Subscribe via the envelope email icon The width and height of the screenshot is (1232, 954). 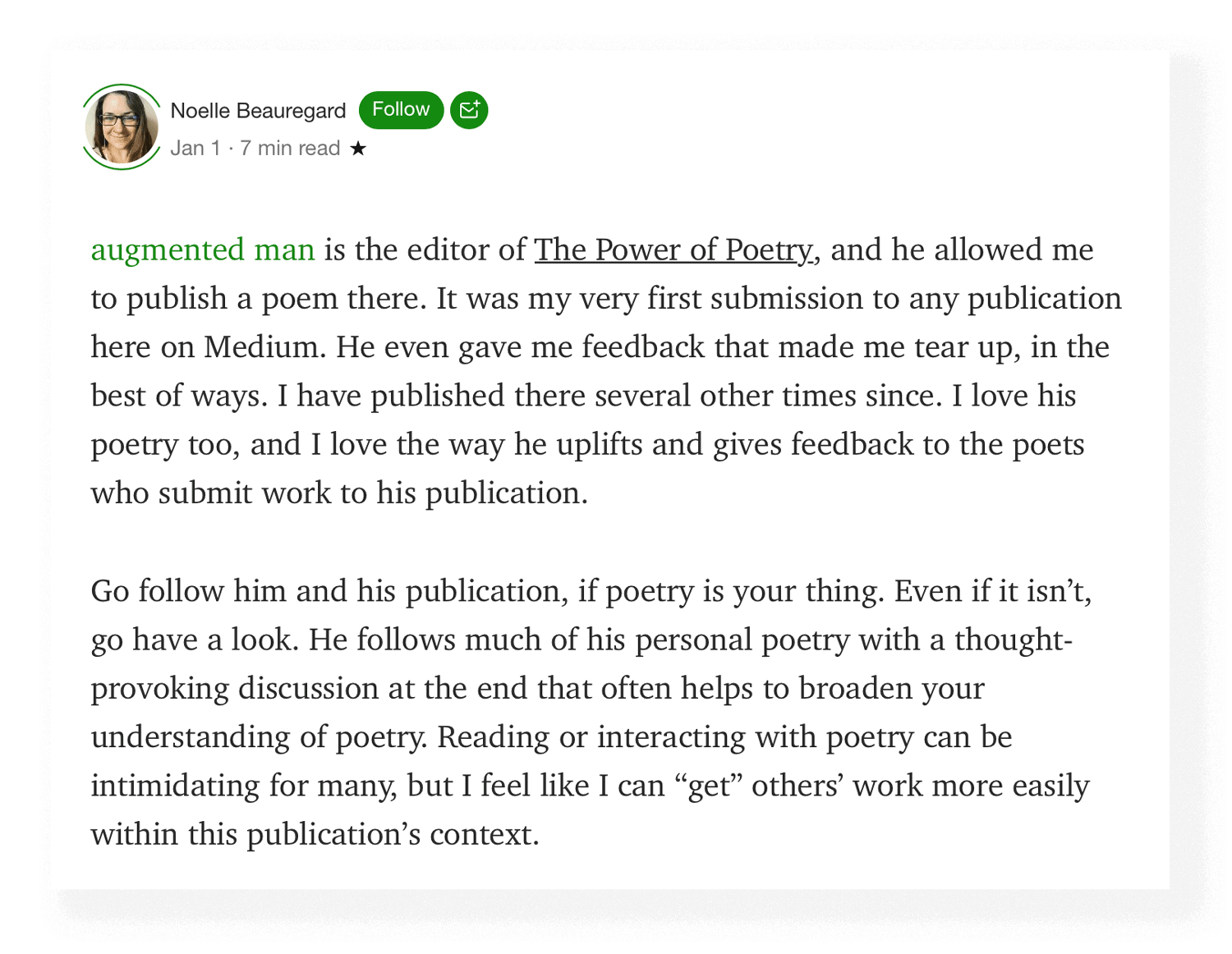(x=469, y=110)
